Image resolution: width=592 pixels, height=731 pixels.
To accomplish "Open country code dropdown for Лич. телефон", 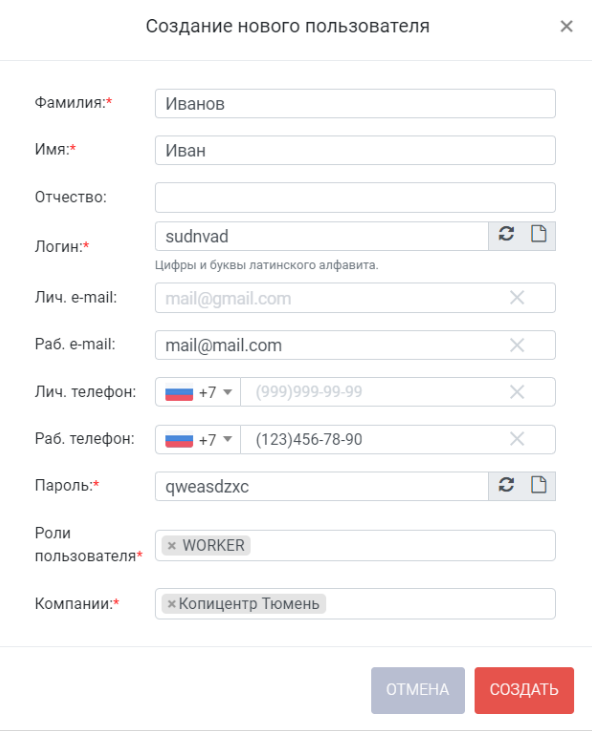I will click(x=198, y=392).
